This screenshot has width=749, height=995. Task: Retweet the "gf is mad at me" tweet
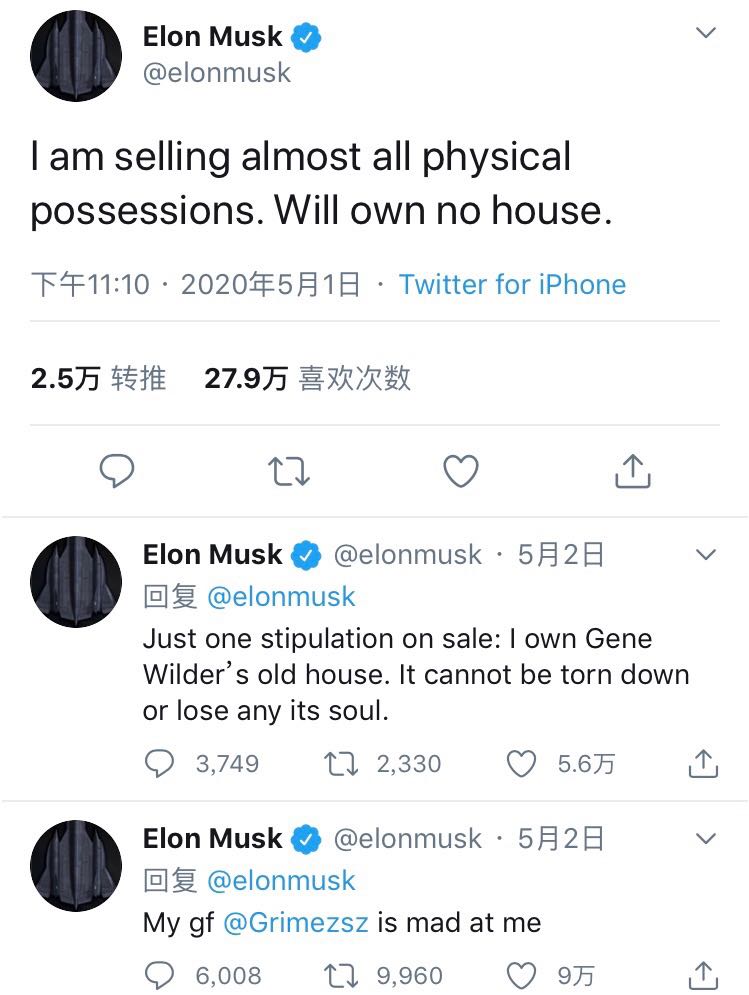(338, 974)
